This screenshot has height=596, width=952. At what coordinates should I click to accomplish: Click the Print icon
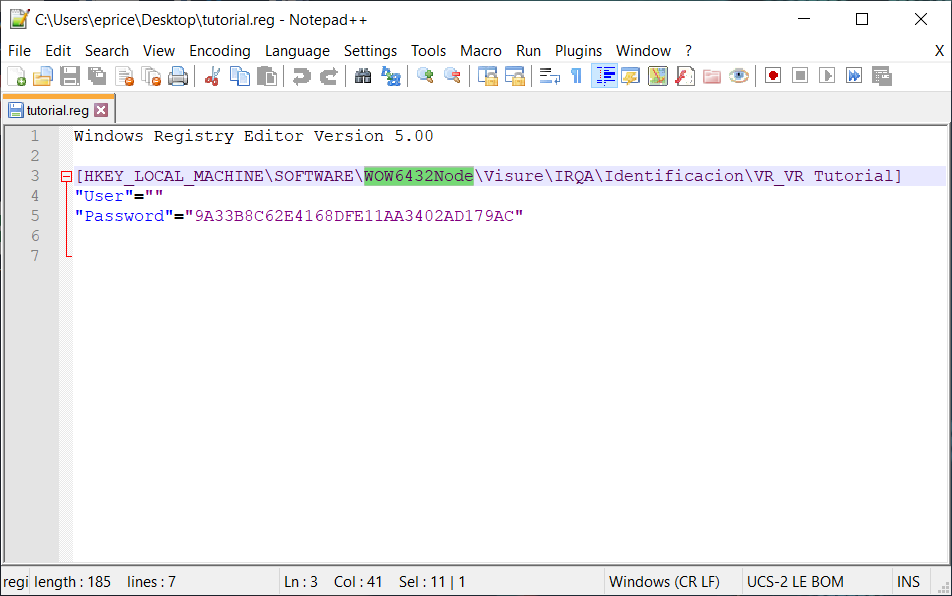(x=178, y=76)
